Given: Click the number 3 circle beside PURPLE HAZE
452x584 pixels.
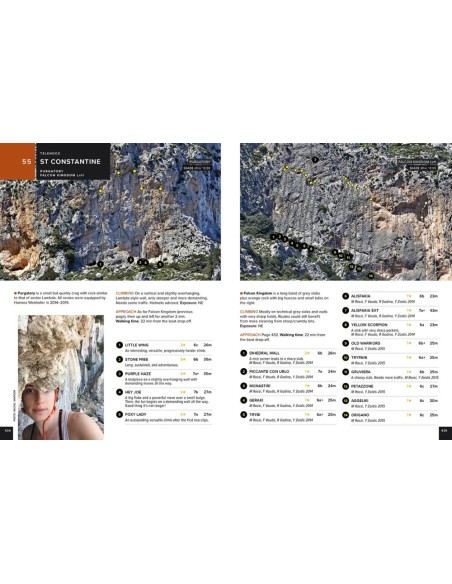Looking at the screenshot, I should point(120,374).
